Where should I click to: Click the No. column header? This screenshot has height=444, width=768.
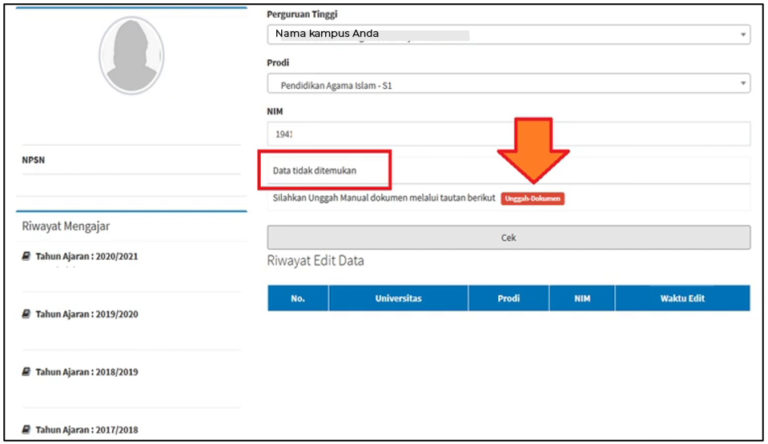click(297, 298)
